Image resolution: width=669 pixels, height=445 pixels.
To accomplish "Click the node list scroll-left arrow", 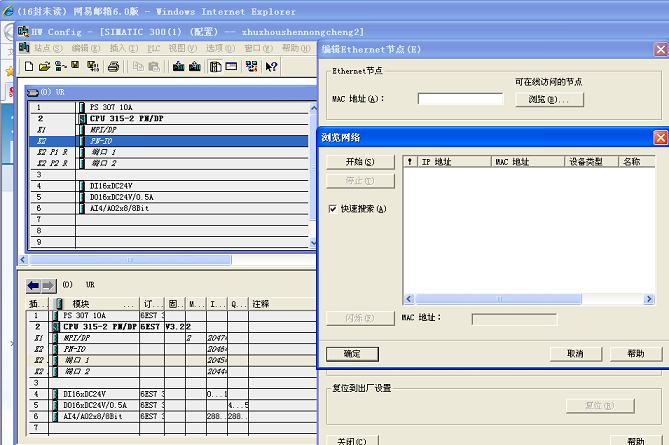I will pyautogui.click(x=409, y=299).
